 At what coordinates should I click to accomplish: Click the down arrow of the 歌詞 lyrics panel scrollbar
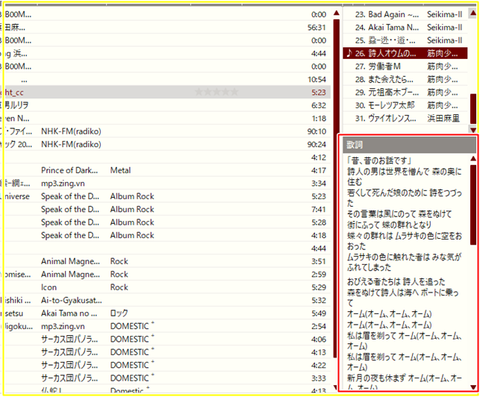point(473,387)
